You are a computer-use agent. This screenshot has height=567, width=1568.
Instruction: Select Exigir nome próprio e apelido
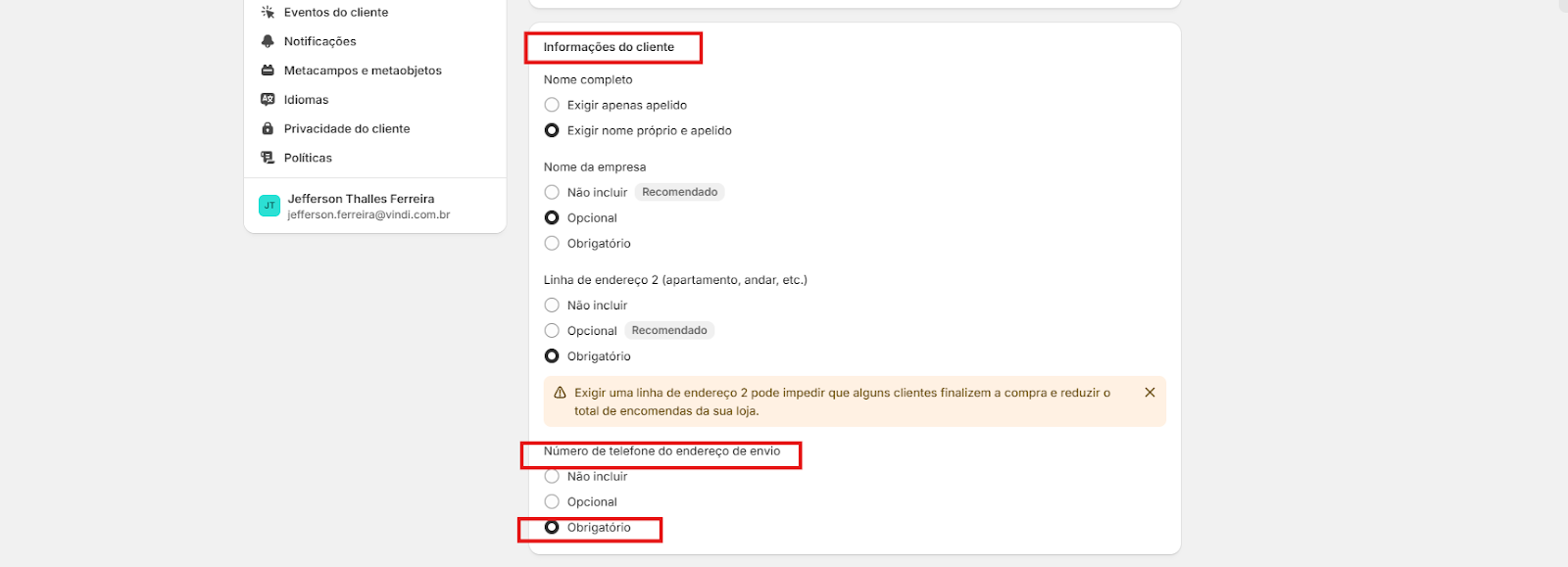tap(552, 130)
